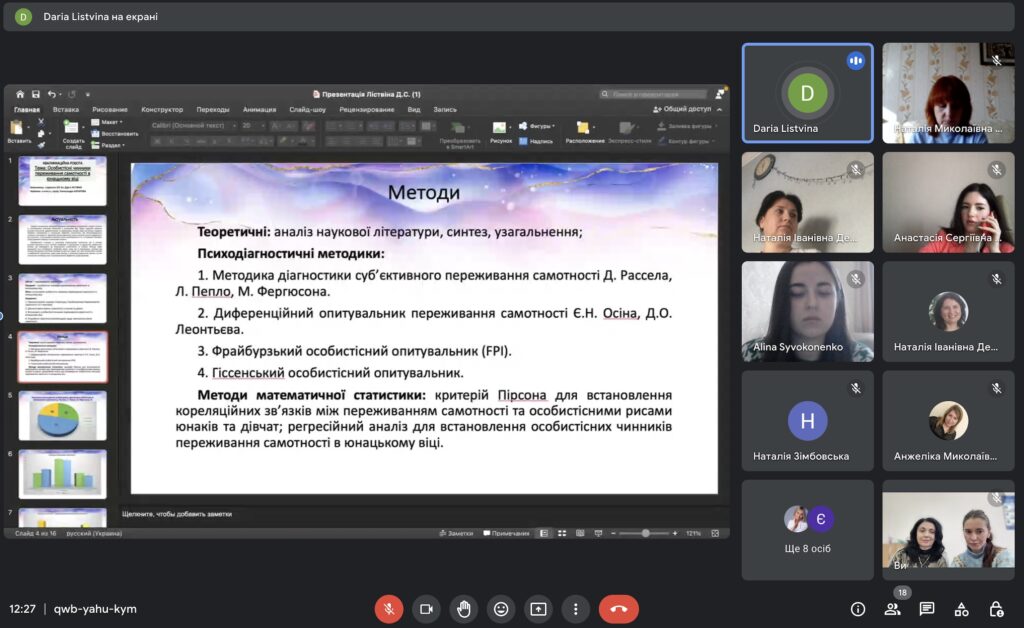Leave the call with red button
Image resolution: width=1024 pixels, height=628 pixels.
[618, 609]
